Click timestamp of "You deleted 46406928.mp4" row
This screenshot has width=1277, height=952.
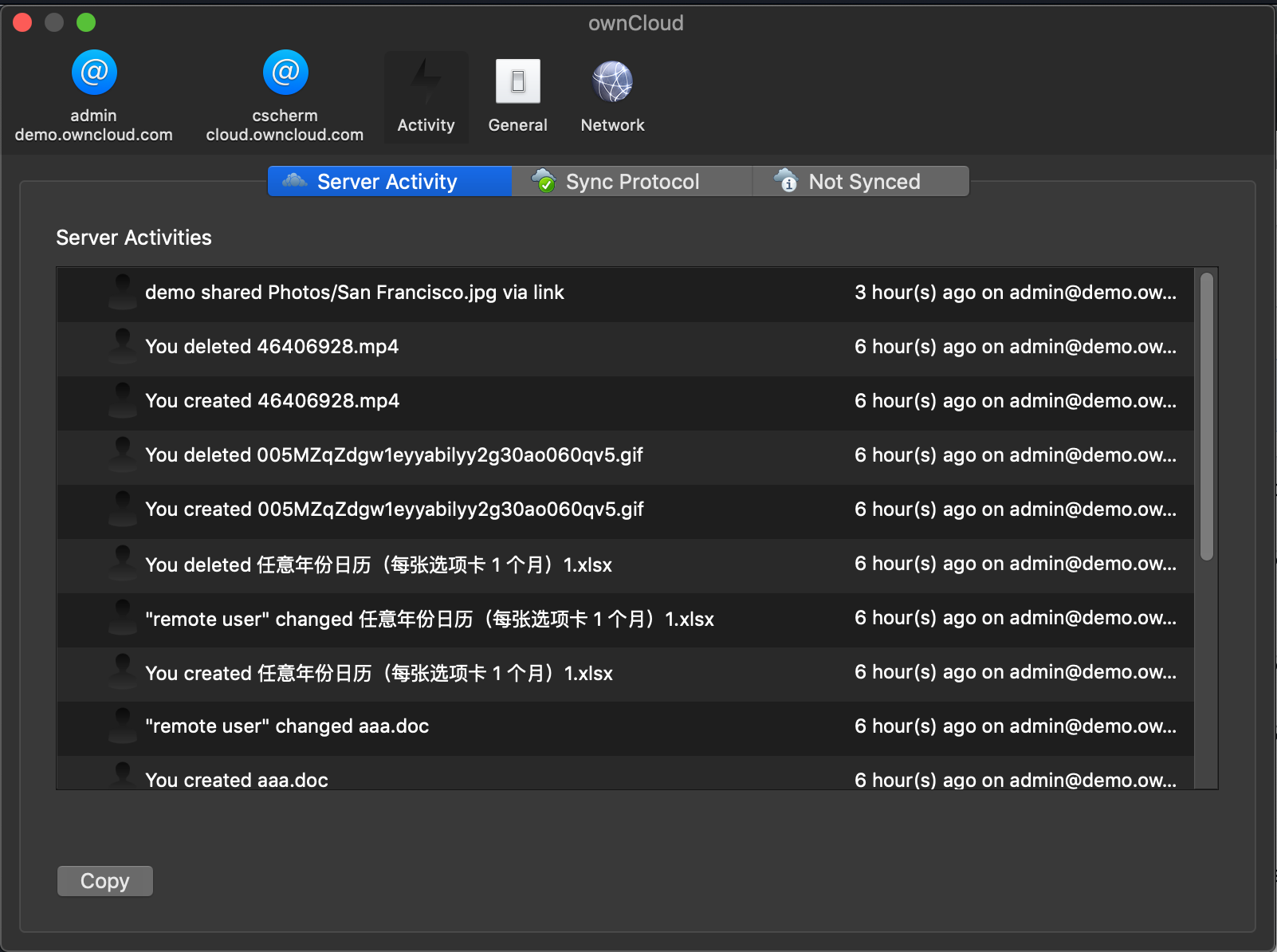(1016, 347)
